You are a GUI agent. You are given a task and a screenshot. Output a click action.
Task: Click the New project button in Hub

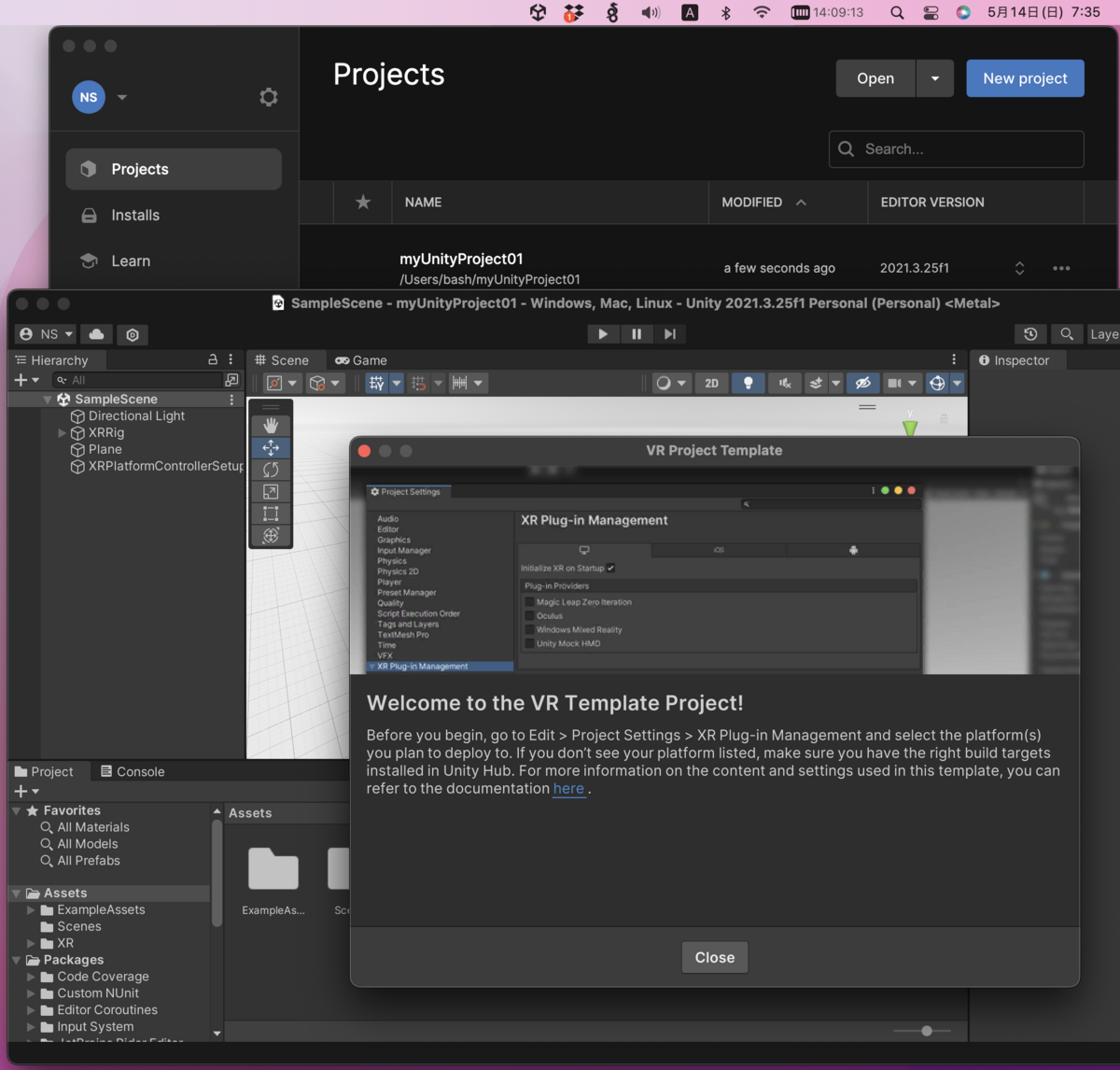coord(1025,78)
